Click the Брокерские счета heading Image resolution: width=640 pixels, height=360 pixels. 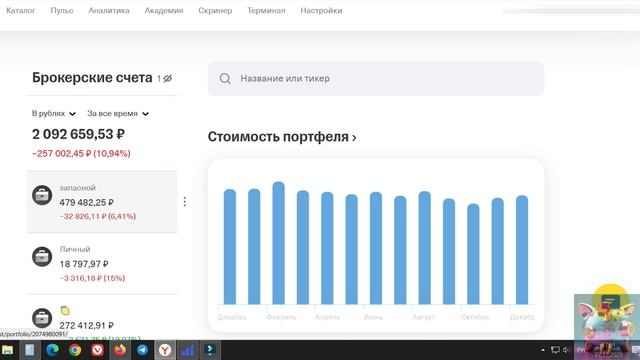92,78
